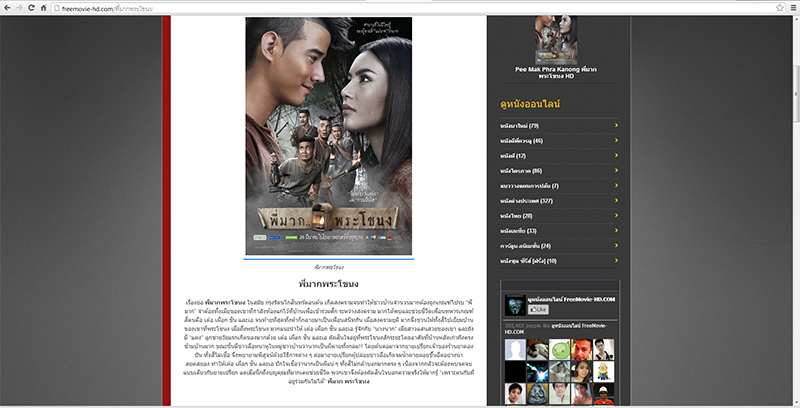Go back using the browser back arrow
The width and height of the screenshot is (800, 408).
point(7,8)
